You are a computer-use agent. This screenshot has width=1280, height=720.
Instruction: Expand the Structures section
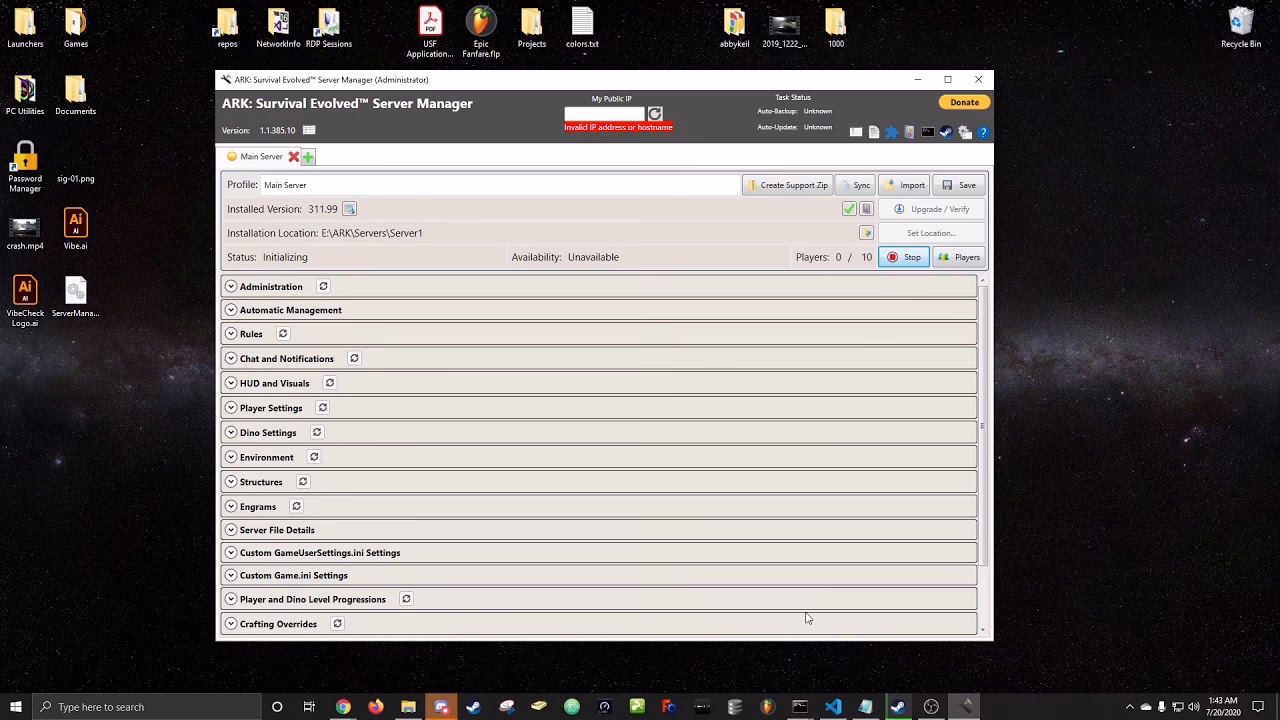[231, 482]
